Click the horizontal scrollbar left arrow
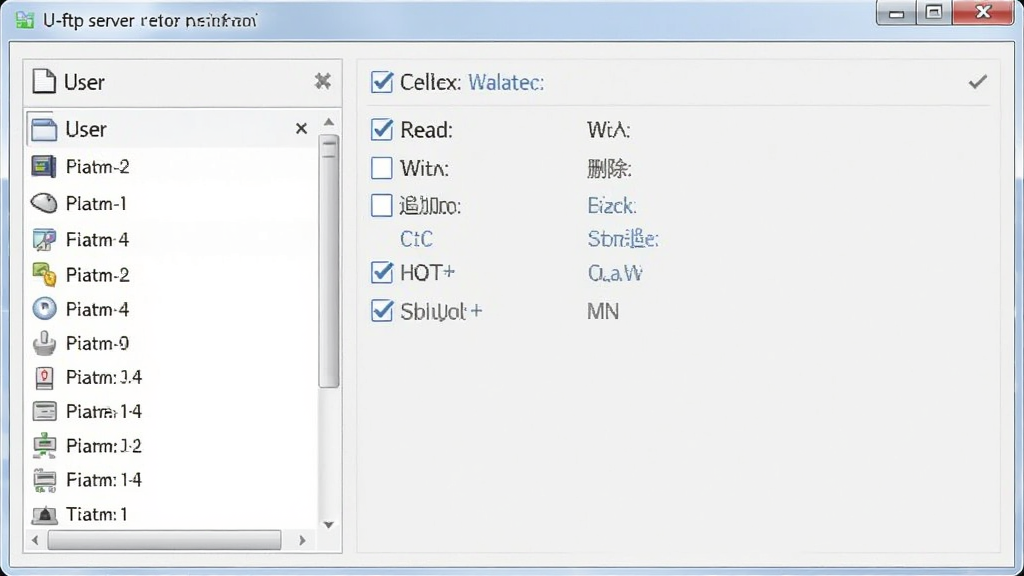1024x576 pixels. coord(35,540)
